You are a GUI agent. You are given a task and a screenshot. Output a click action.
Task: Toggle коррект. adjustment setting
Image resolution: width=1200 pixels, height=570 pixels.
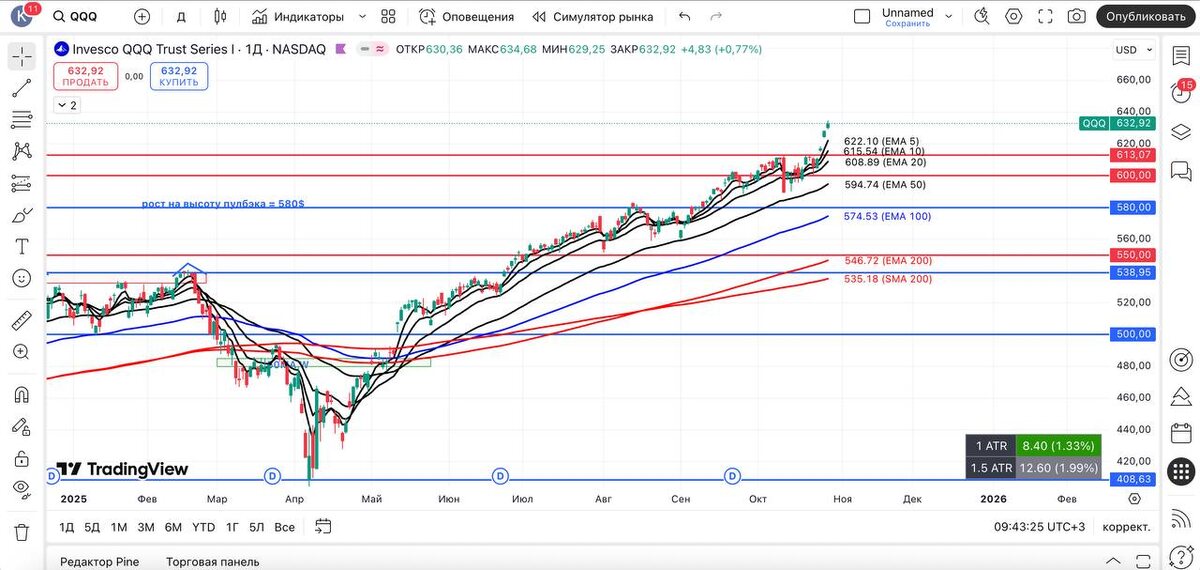[1126, 526]
